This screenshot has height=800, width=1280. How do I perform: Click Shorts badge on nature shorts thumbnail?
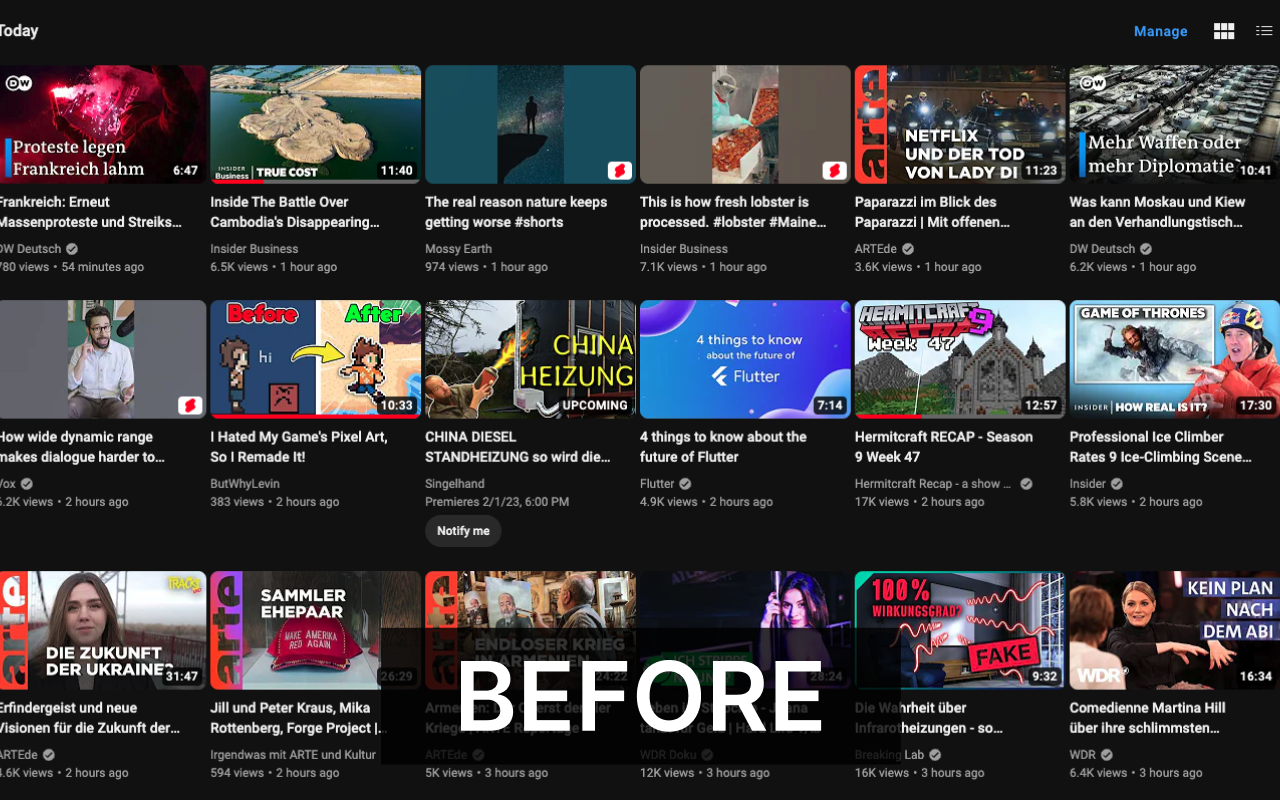(x=619, y=170)
